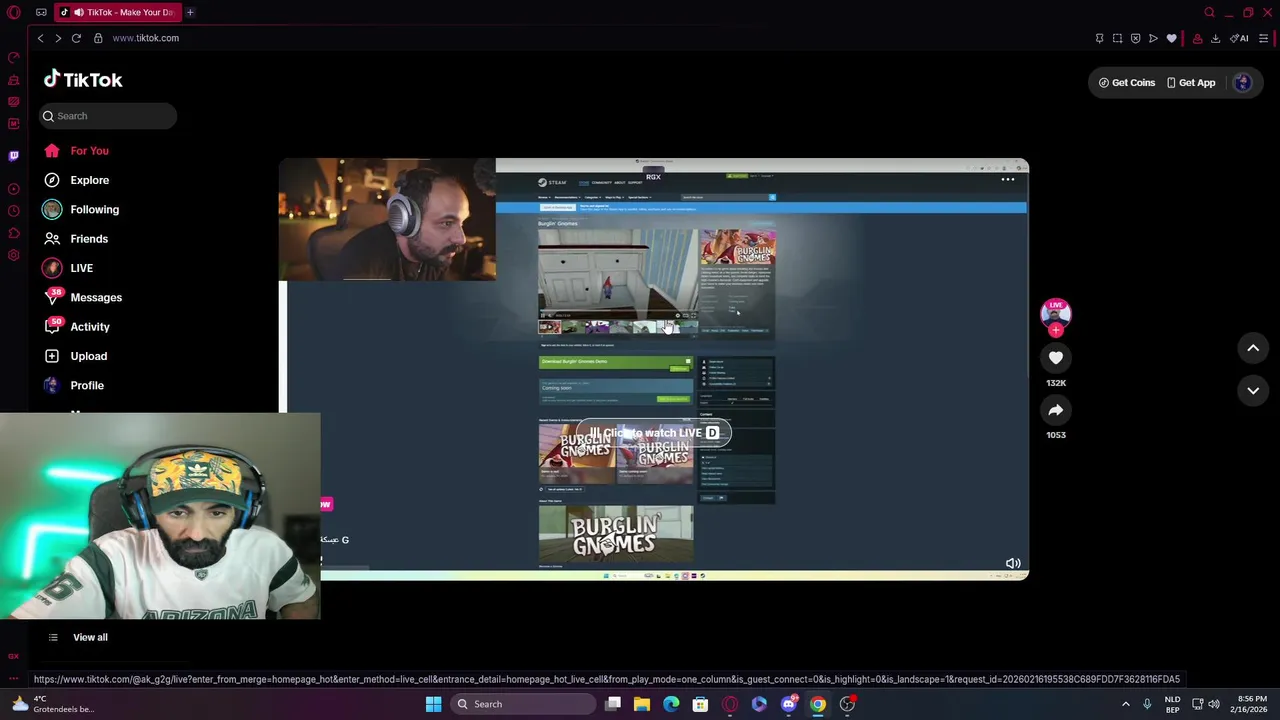Click the TikTok logo
Screen dimensions: 1280x720
tap(83, 80)
